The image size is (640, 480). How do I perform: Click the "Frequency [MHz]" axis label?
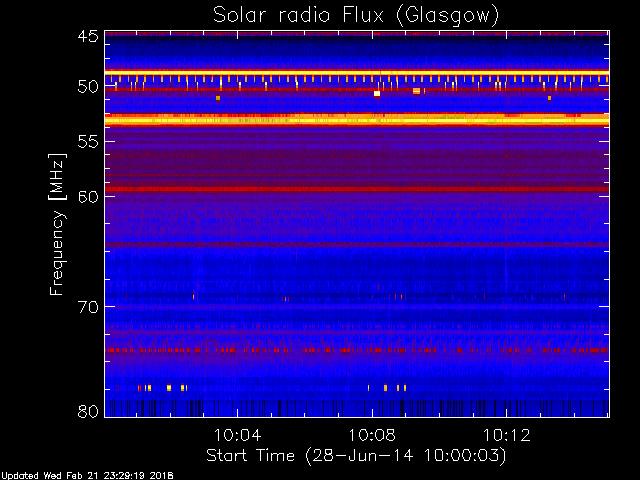57,224
